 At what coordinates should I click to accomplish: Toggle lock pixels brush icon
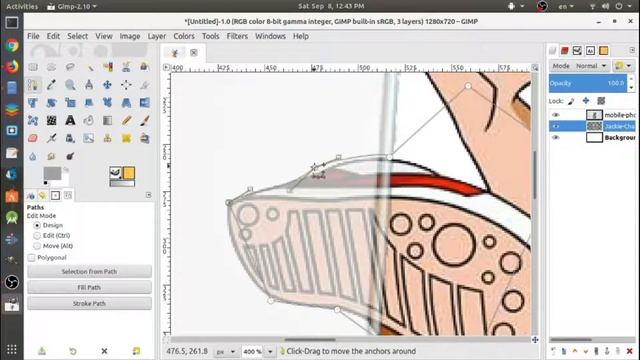click(571, 101)
